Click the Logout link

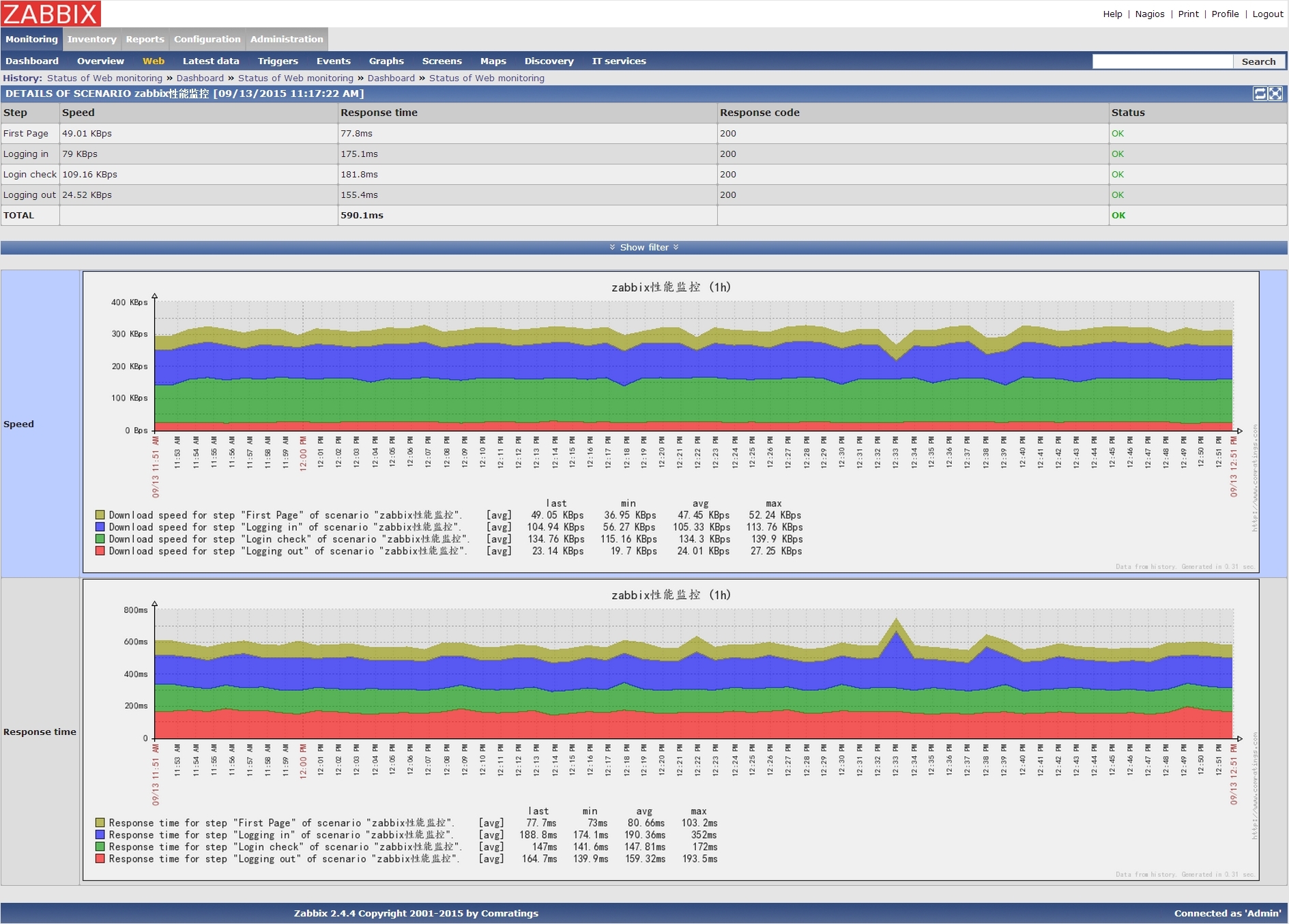(x=1268, y=14)
